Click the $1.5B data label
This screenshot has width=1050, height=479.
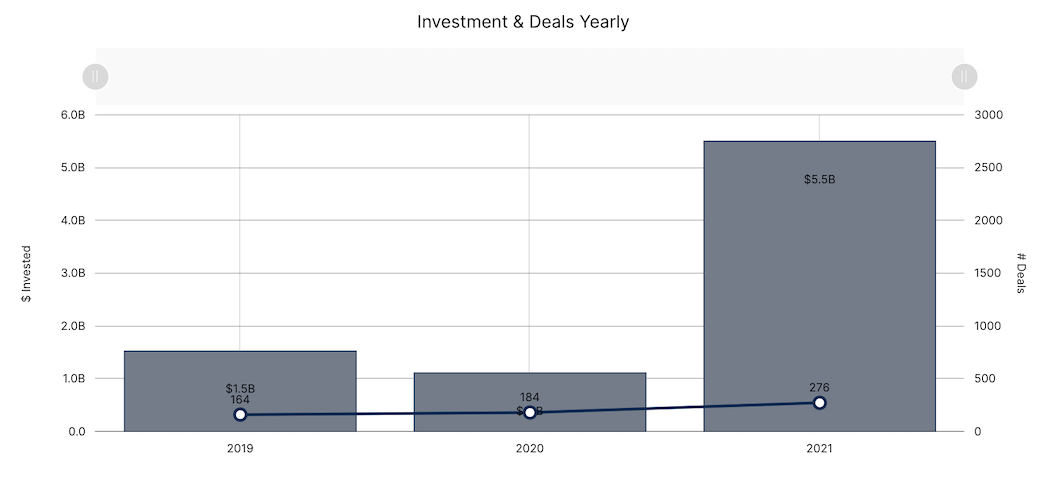(x=240, y=387)
